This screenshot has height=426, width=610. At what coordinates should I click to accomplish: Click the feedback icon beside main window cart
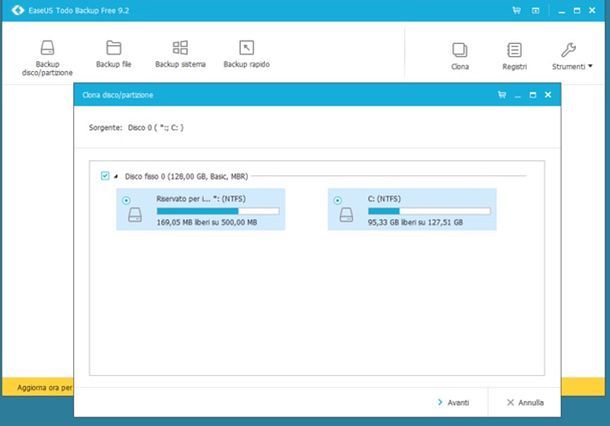(x=536, y=11)
